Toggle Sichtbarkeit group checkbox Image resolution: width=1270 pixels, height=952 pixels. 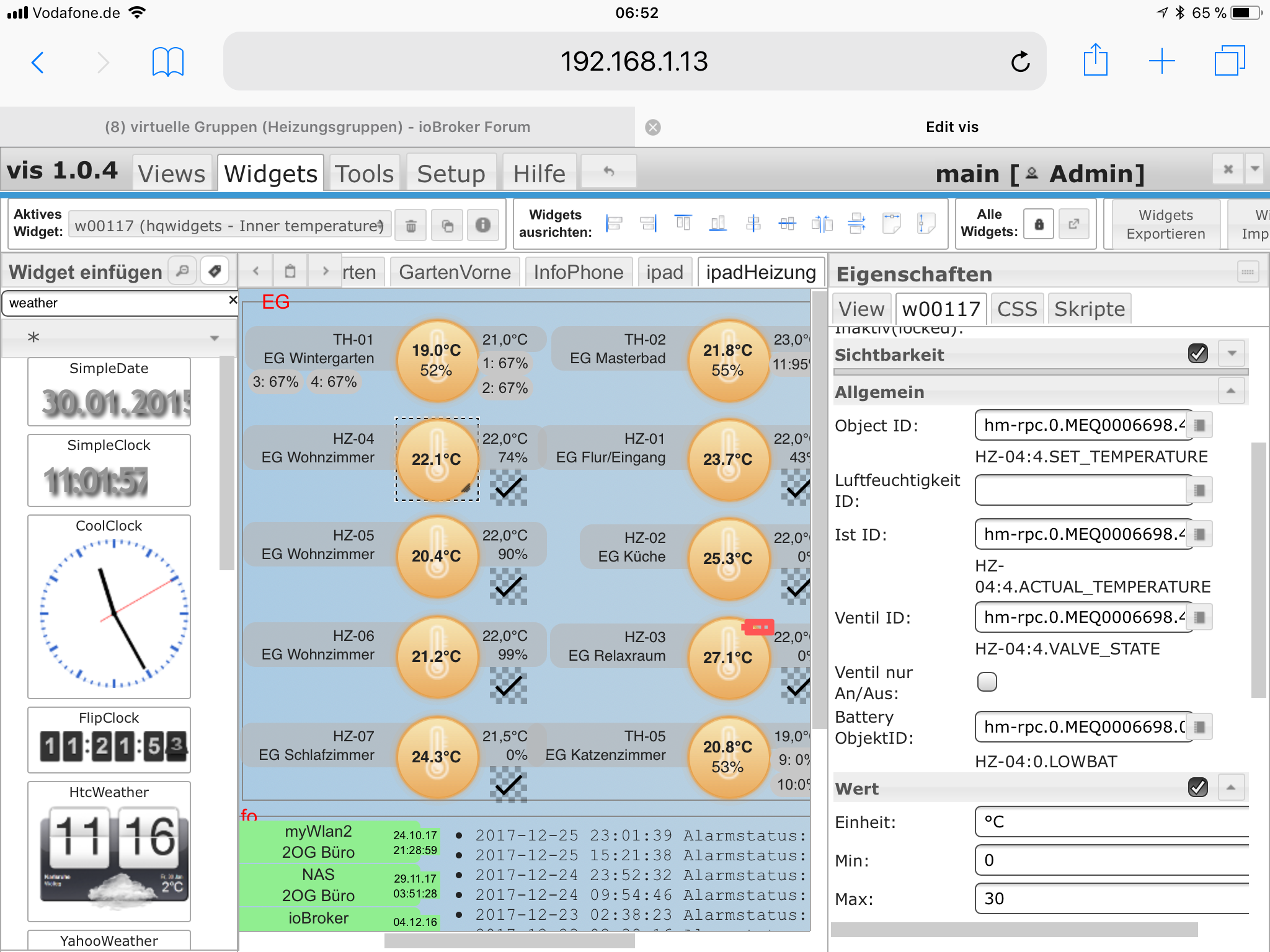coord(1197,354)
